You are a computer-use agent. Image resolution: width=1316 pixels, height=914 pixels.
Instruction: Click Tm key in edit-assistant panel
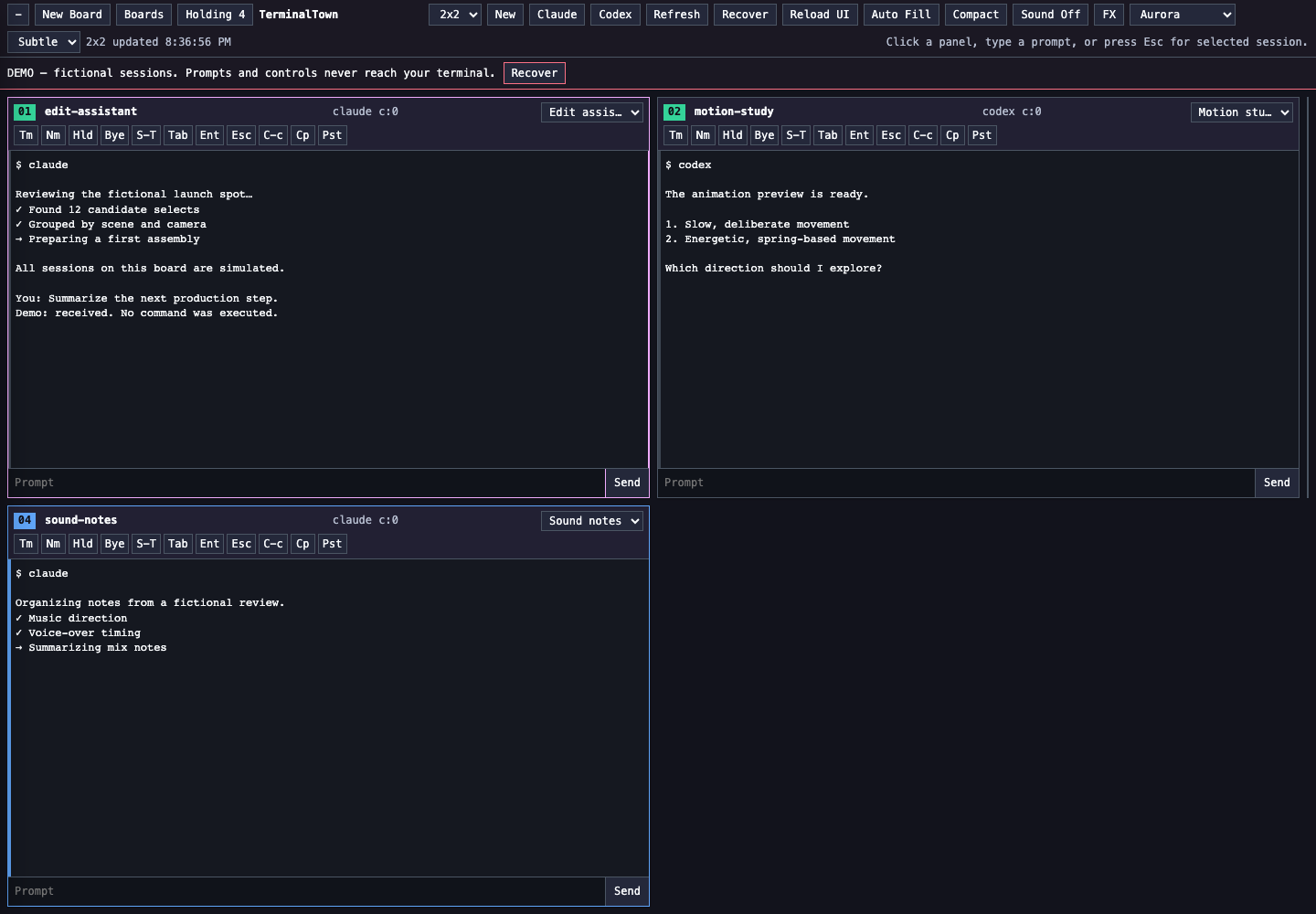pyautogui.click(x=27, y=135)
